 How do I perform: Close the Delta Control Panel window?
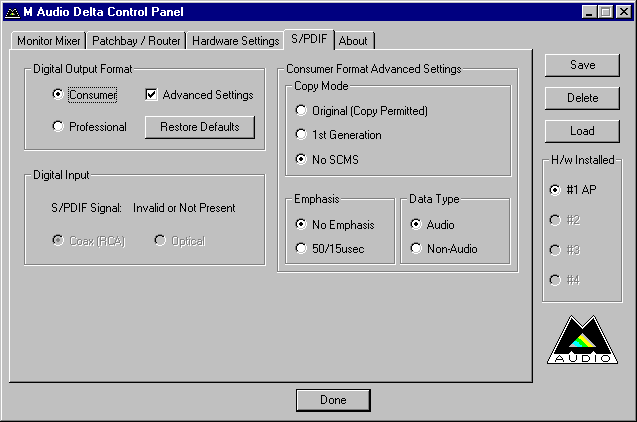pyautogui.click(x=624, y=12)
